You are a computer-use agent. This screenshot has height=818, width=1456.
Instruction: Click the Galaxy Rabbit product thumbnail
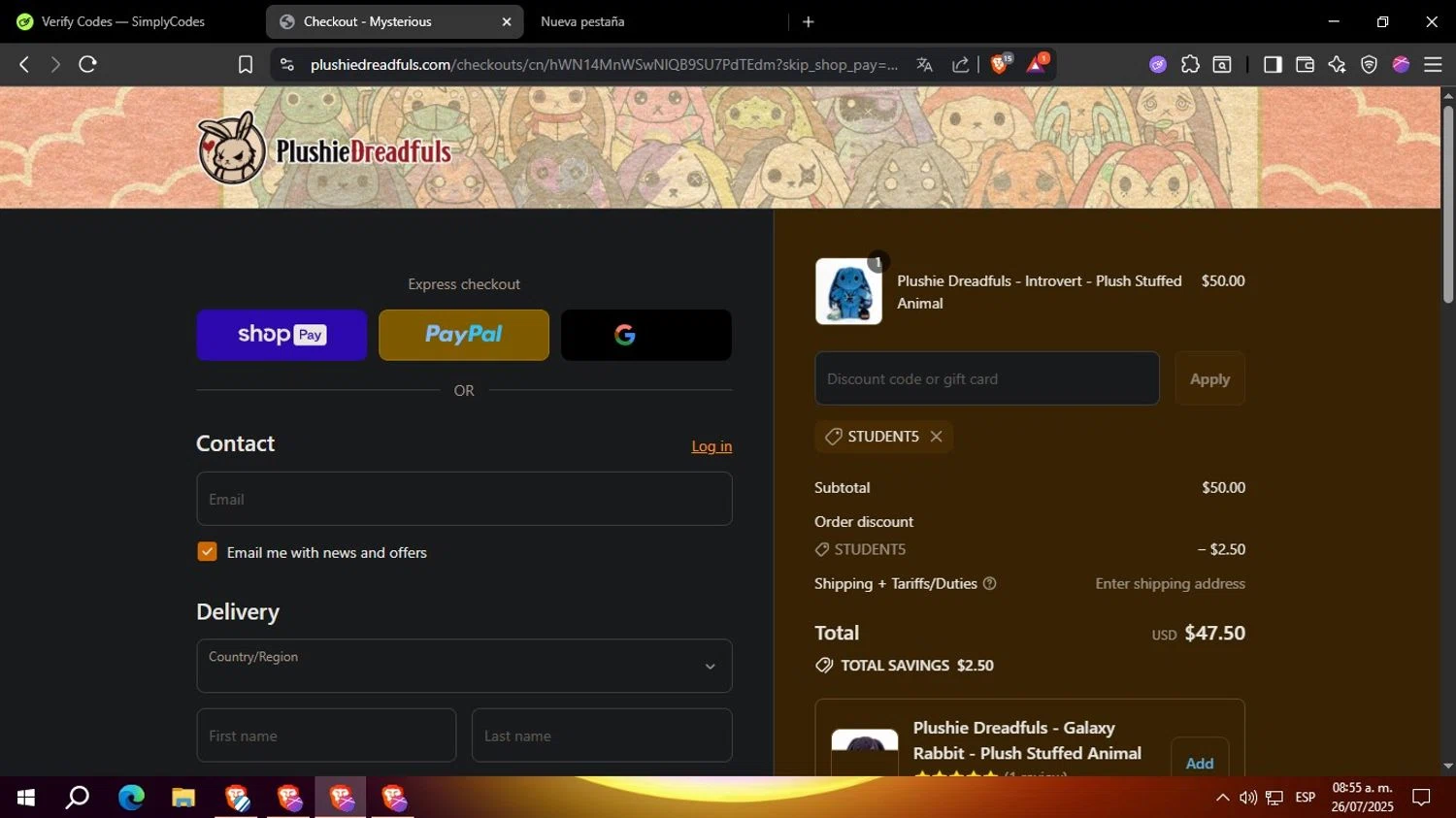(x=865, y=754)
